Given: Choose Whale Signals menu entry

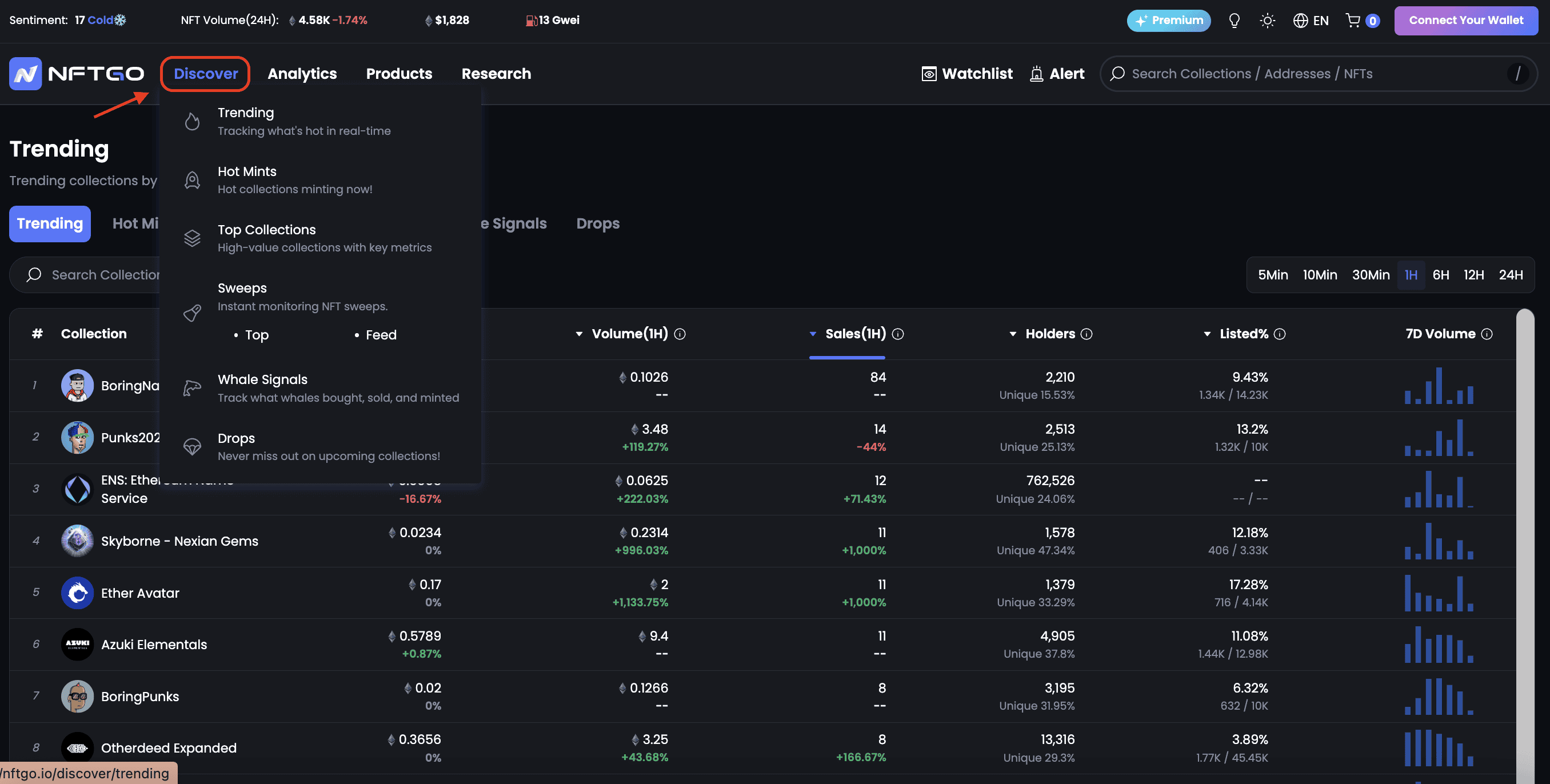Looking at the screenshot, I should [321, 388].
